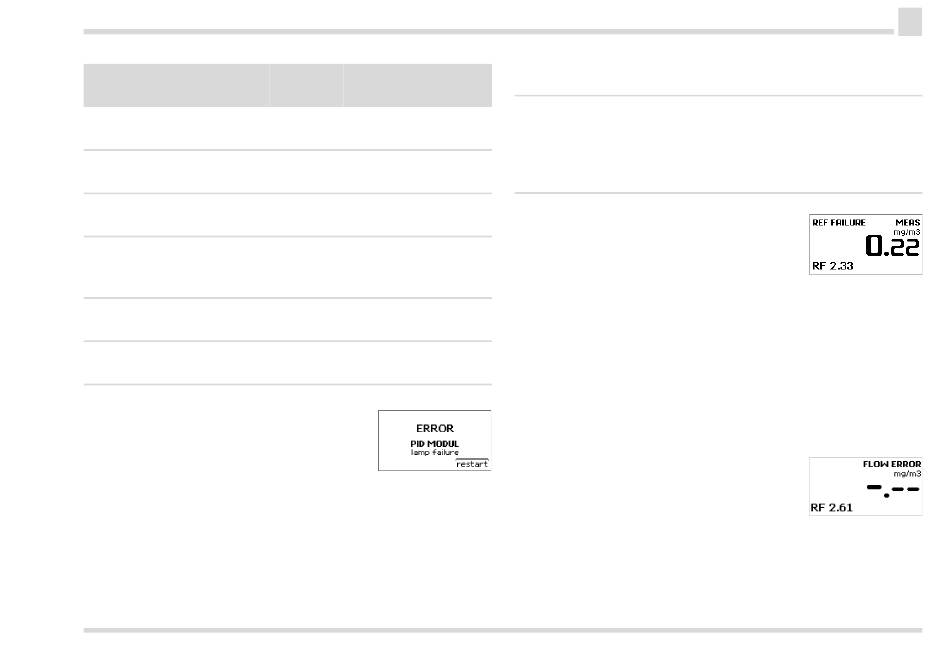Click the 0.22 measurement reading
950x660 pixels.
892,246
